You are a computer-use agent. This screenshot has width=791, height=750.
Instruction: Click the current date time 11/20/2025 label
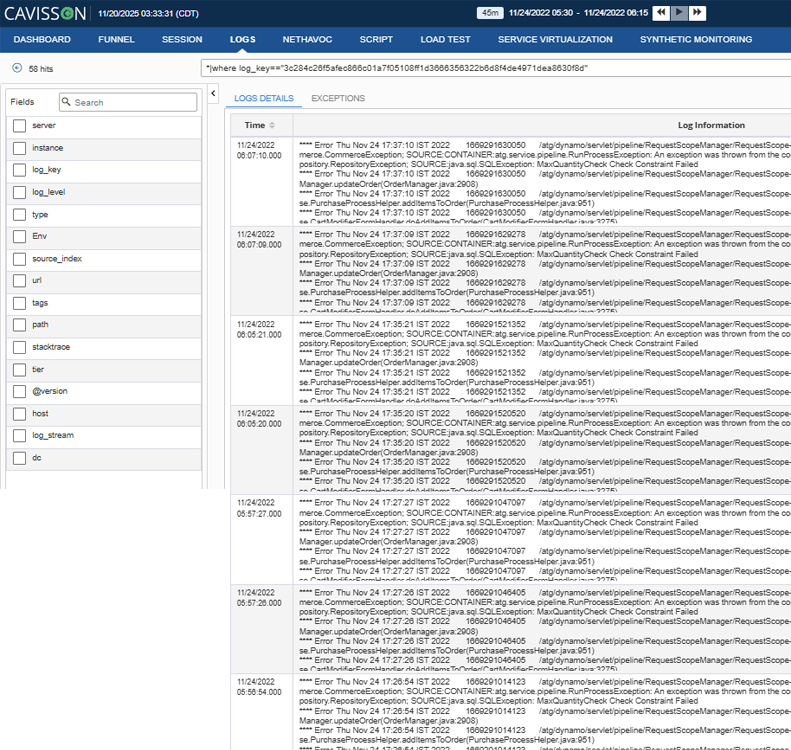[x=148, y=14]
